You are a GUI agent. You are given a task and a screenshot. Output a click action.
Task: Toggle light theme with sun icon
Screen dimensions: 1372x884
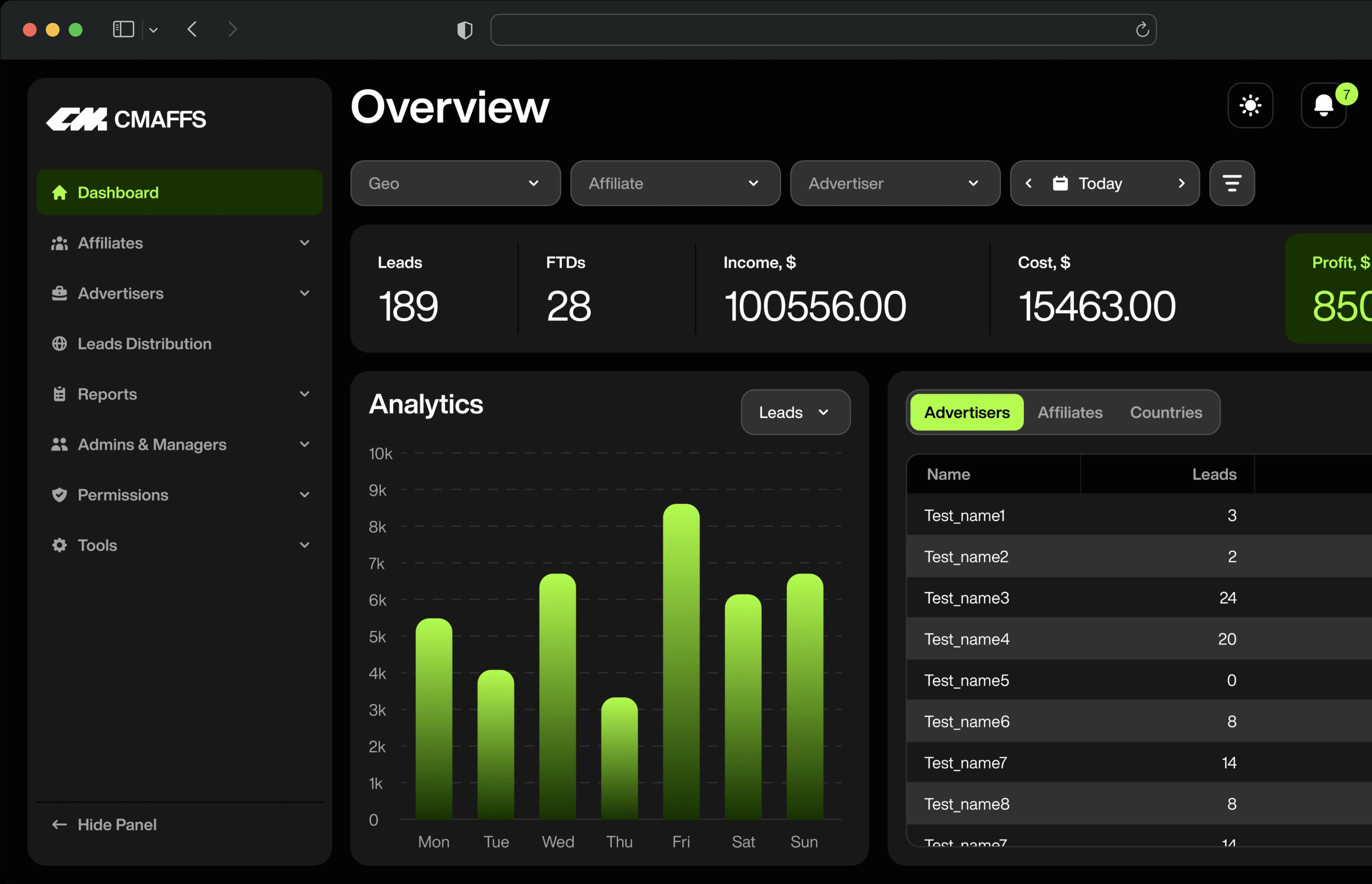click(x=1250, y=106)
